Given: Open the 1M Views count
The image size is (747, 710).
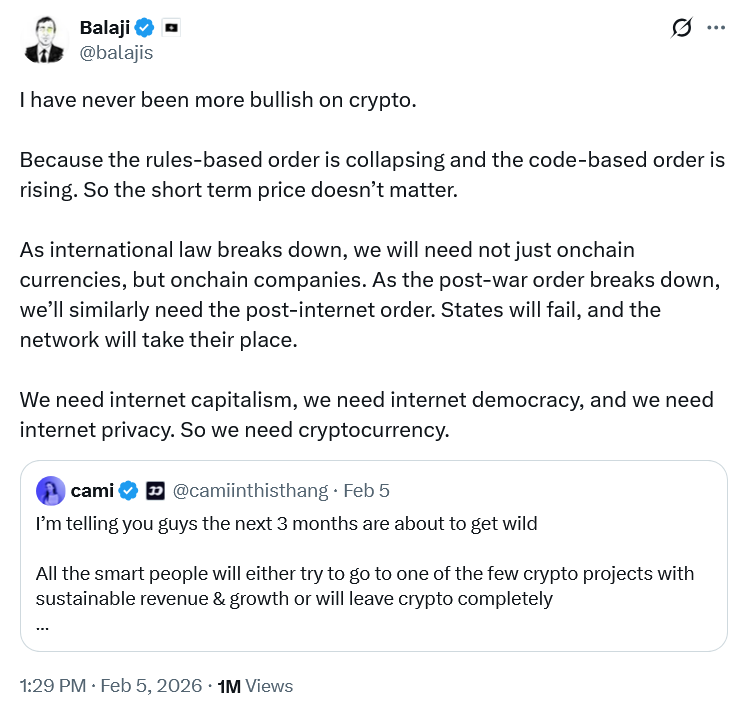Looking at the screenshot, I should click(x=256, y=686).
